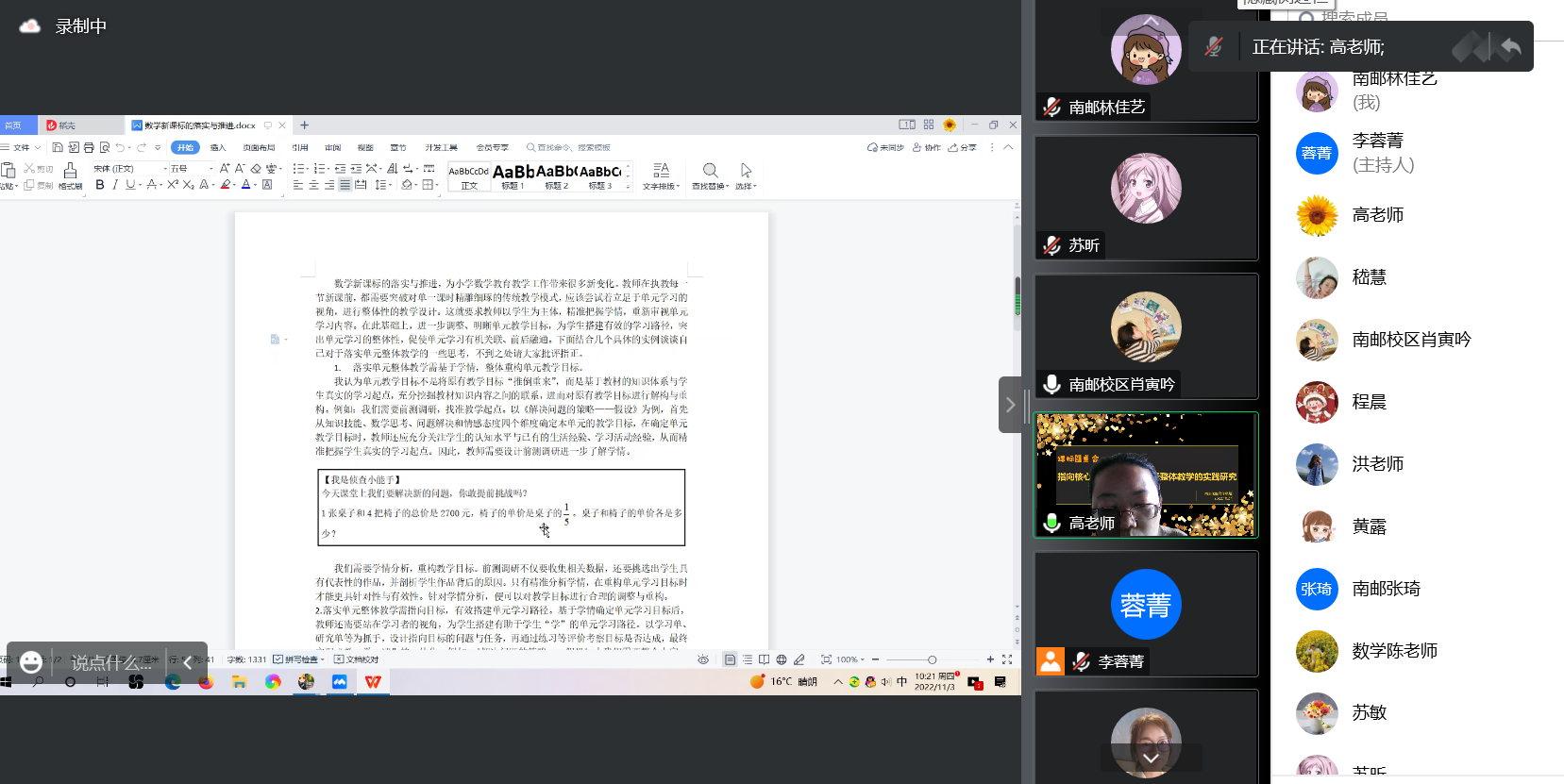This screenshot has height=784, width=1564.
Task: Toggle Underline formatting
Action: click(x=130, y=185)
